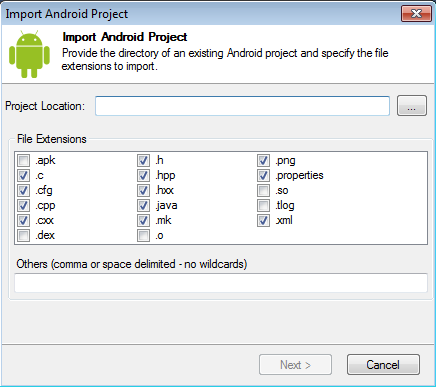Toggle the .cxx extension checkbox

point(24,221)
